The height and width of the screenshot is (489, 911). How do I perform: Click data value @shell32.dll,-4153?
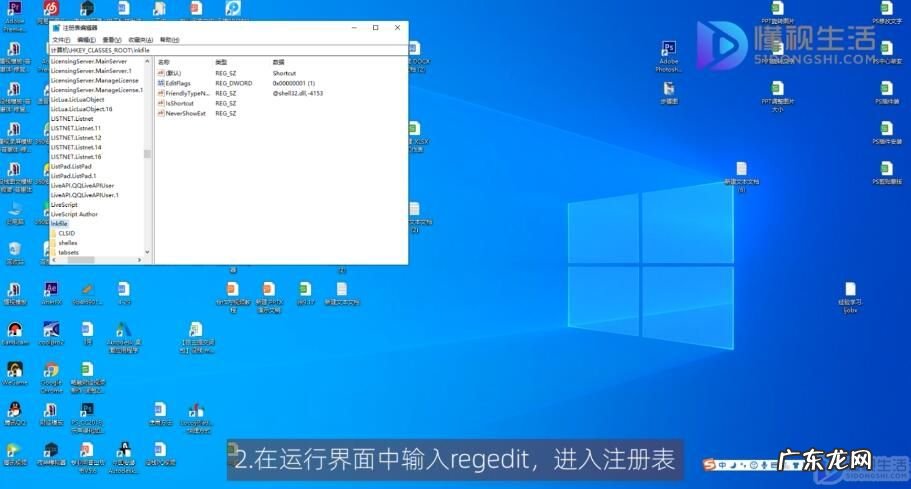tap(297, 94)
